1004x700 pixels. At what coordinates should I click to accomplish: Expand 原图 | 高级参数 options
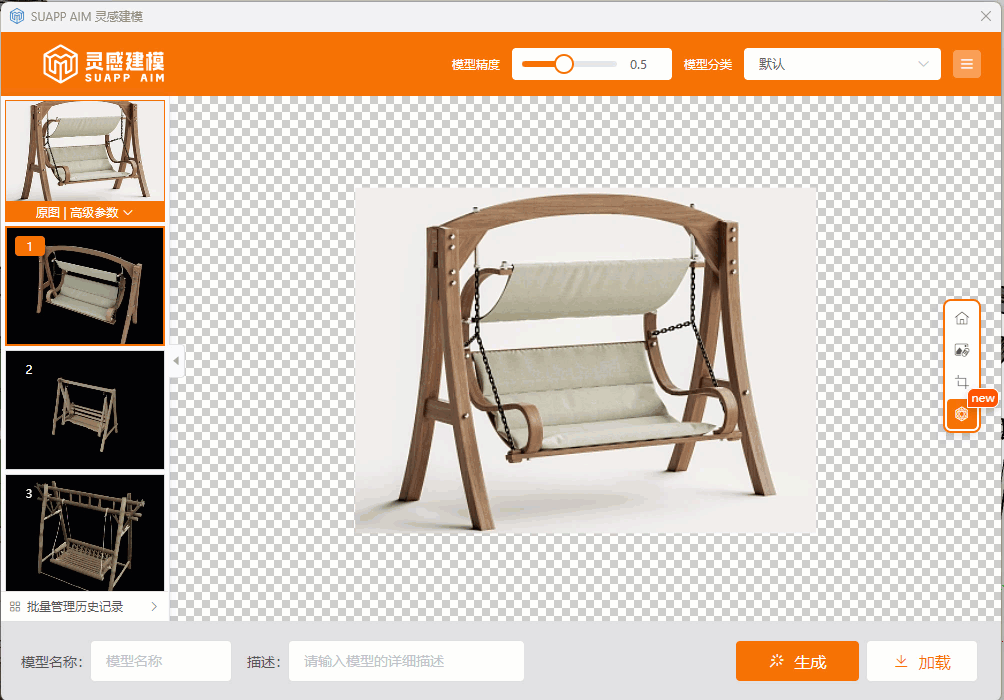pyautogui.click(x=85, y=212)
